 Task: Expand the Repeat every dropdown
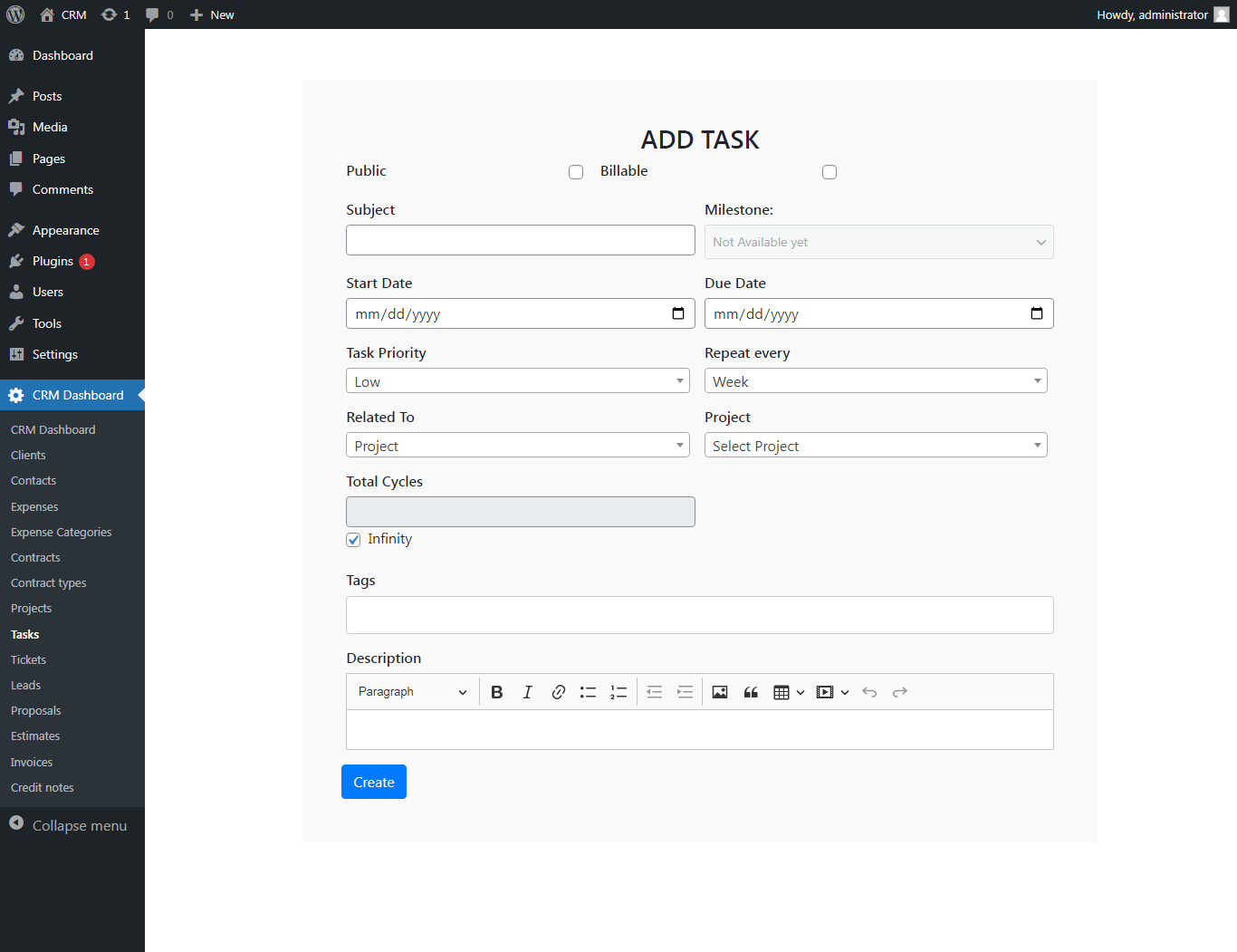tap(875, 380)
